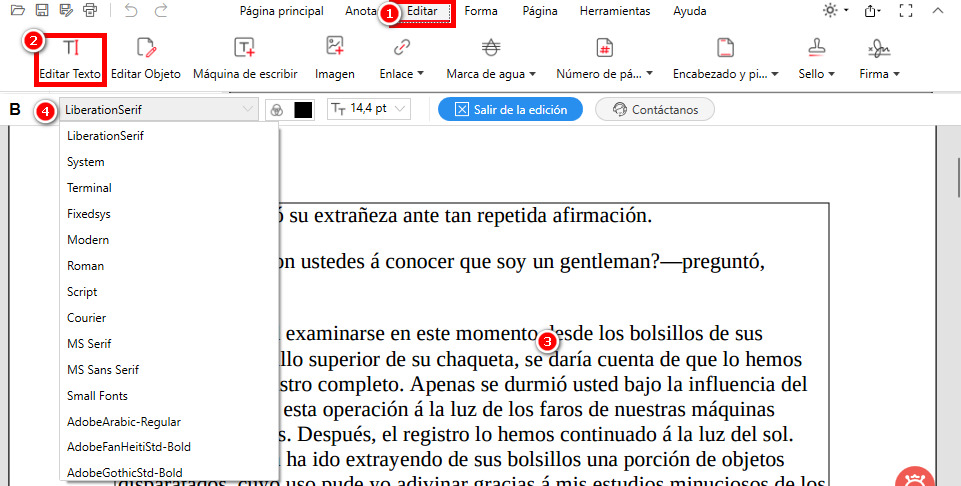
Task: Open a file with the folder icon
Action: point(18,10)
